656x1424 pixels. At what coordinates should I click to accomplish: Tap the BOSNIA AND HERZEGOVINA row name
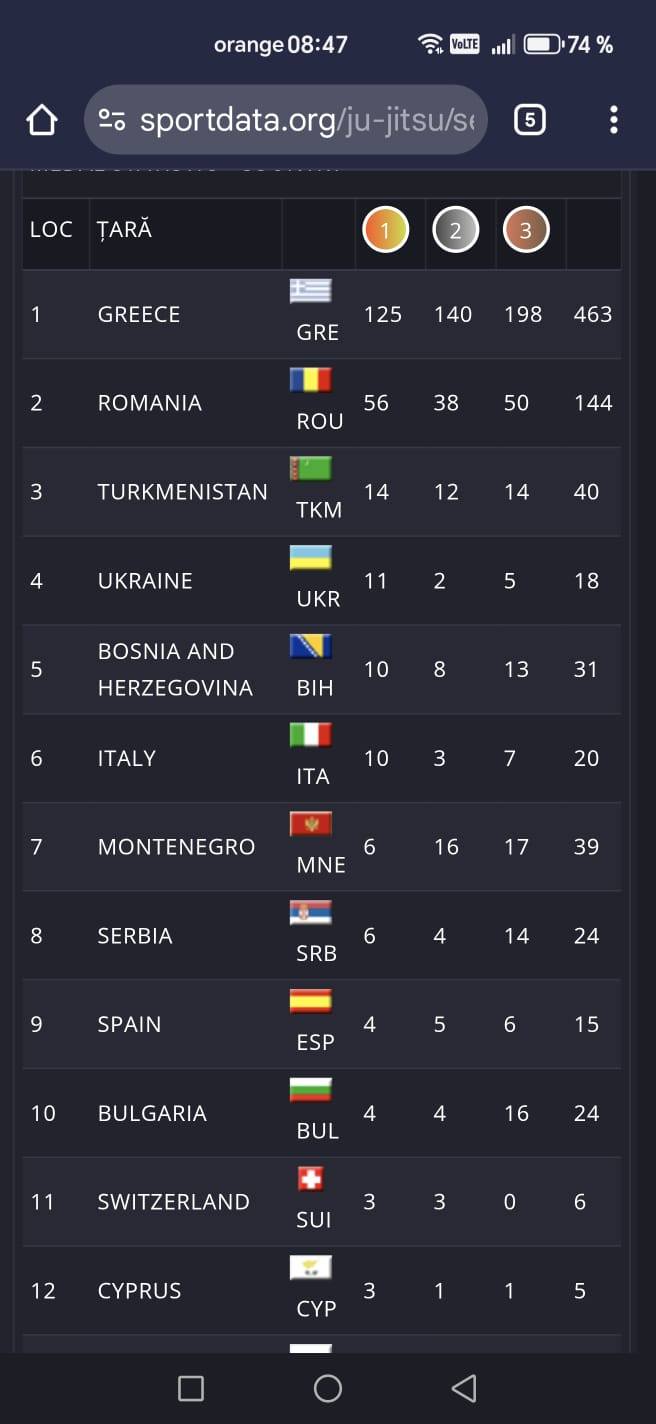coord(175,669)
